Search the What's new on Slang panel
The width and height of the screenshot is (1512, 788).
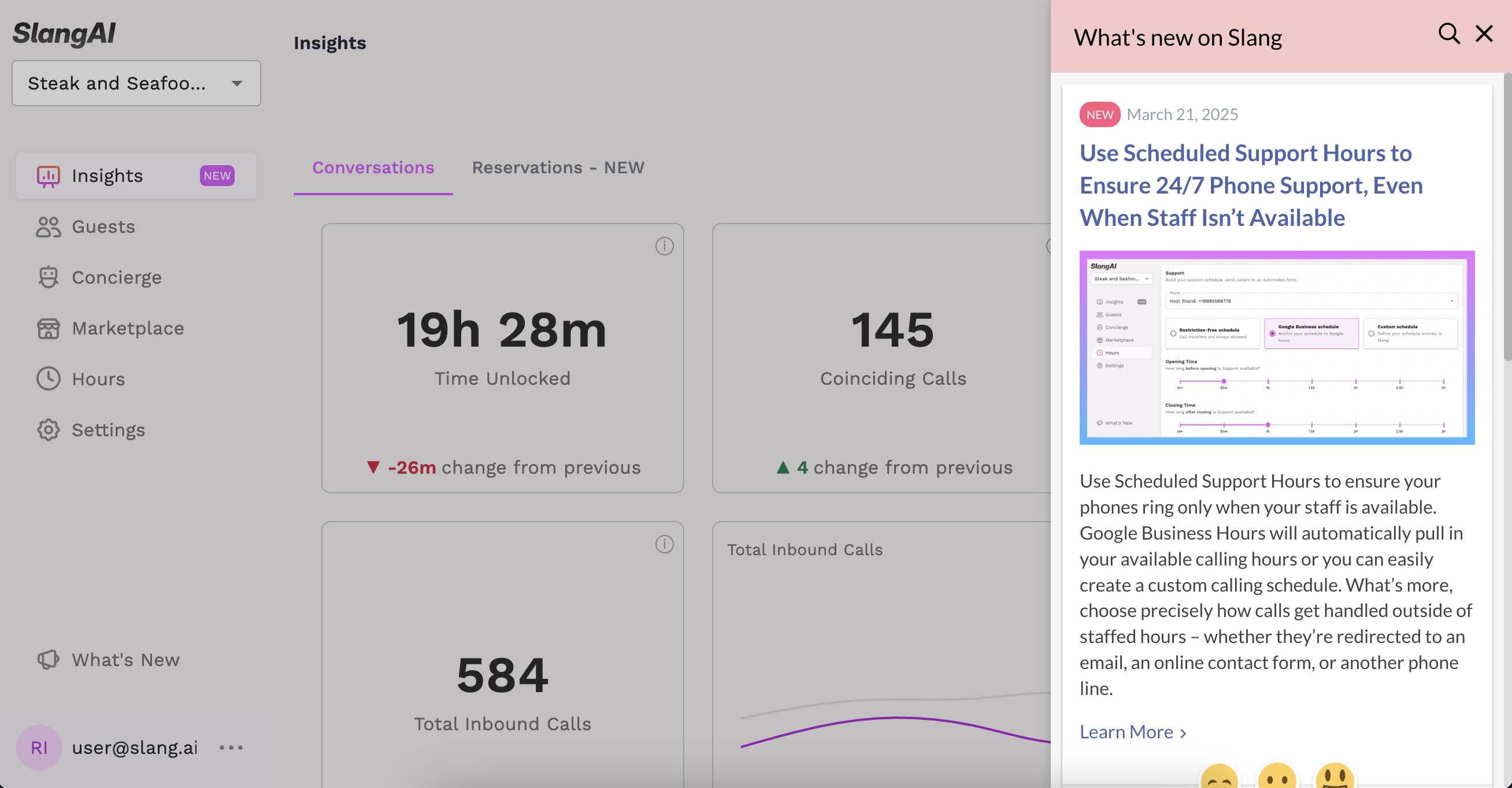[x=1449, y=34]
